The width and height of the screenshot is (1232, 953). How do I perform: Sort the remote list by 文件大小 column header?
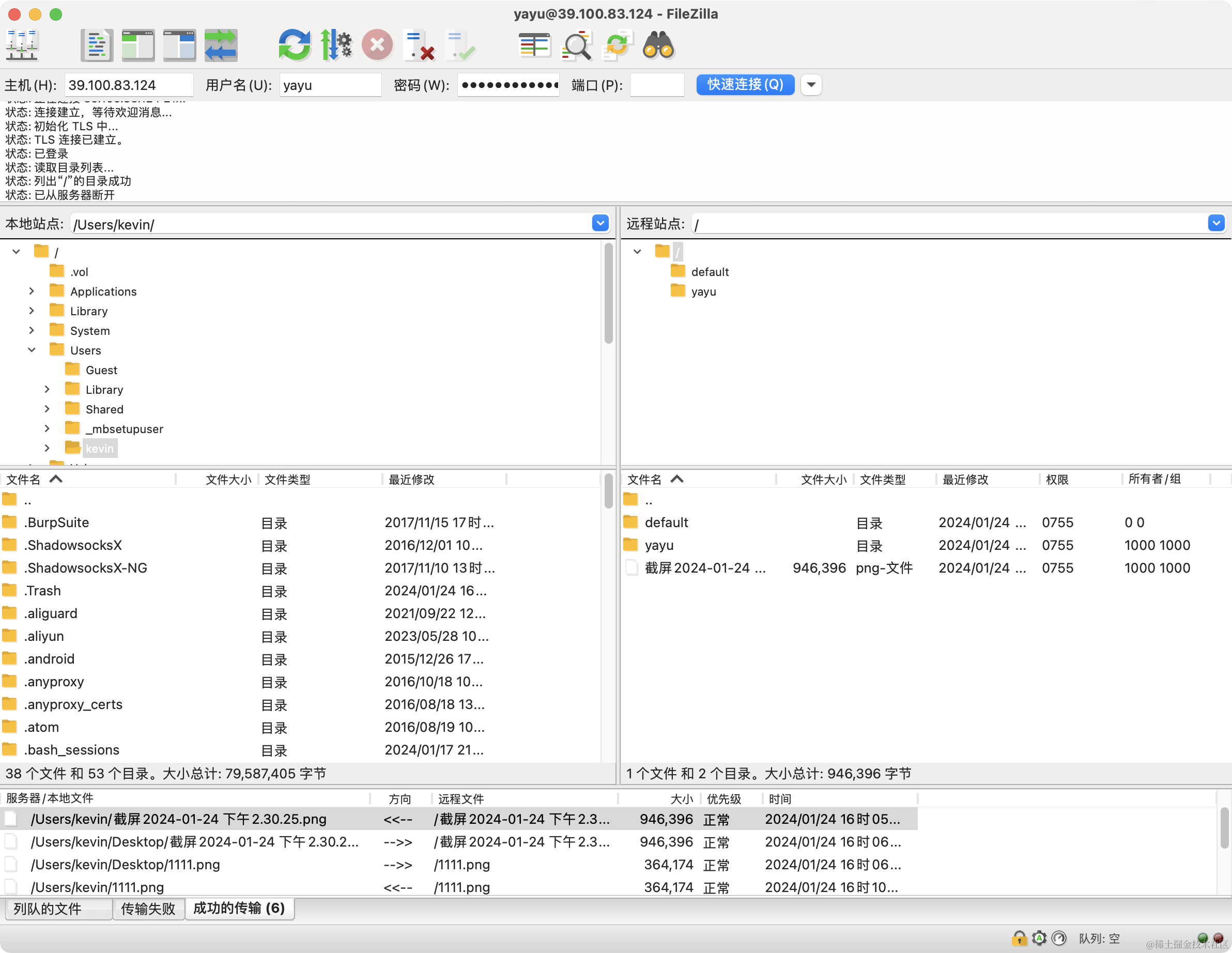(x=823, y=479)
